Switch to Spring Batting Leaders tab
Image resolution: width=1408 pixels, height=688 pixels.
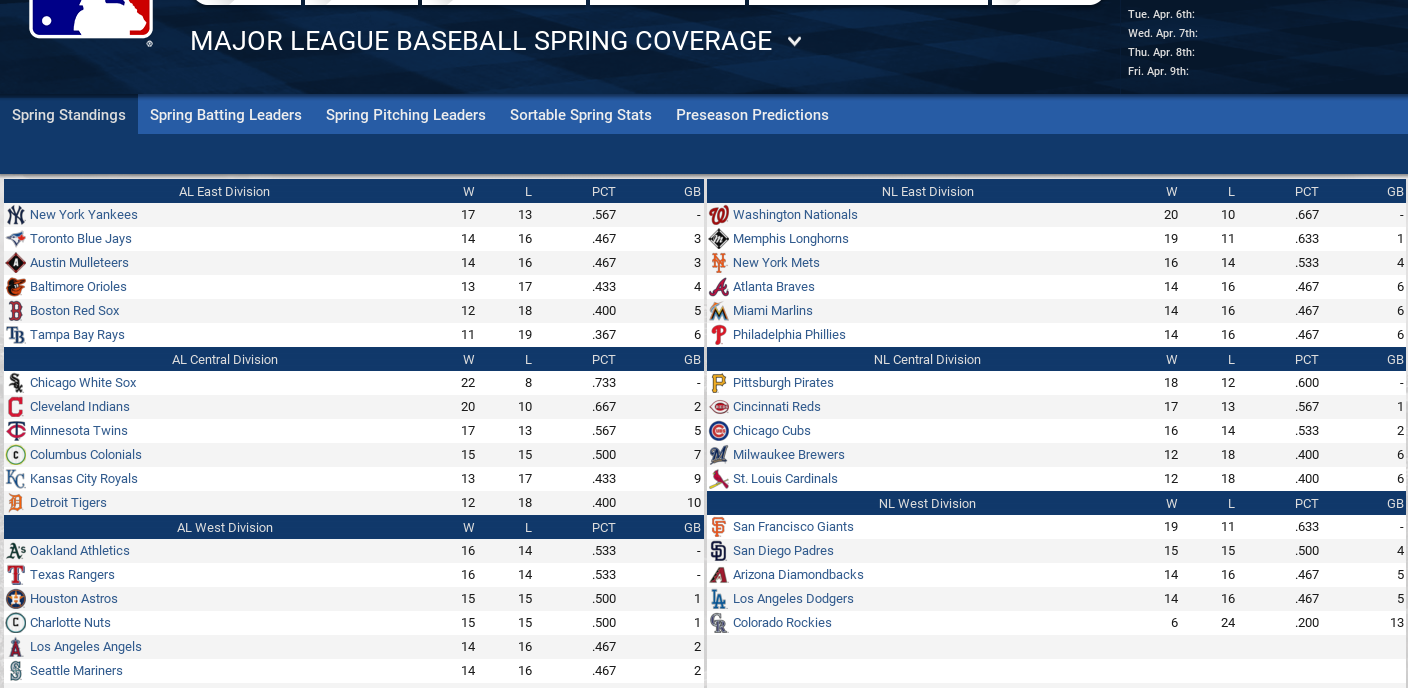tap(226, 115)
